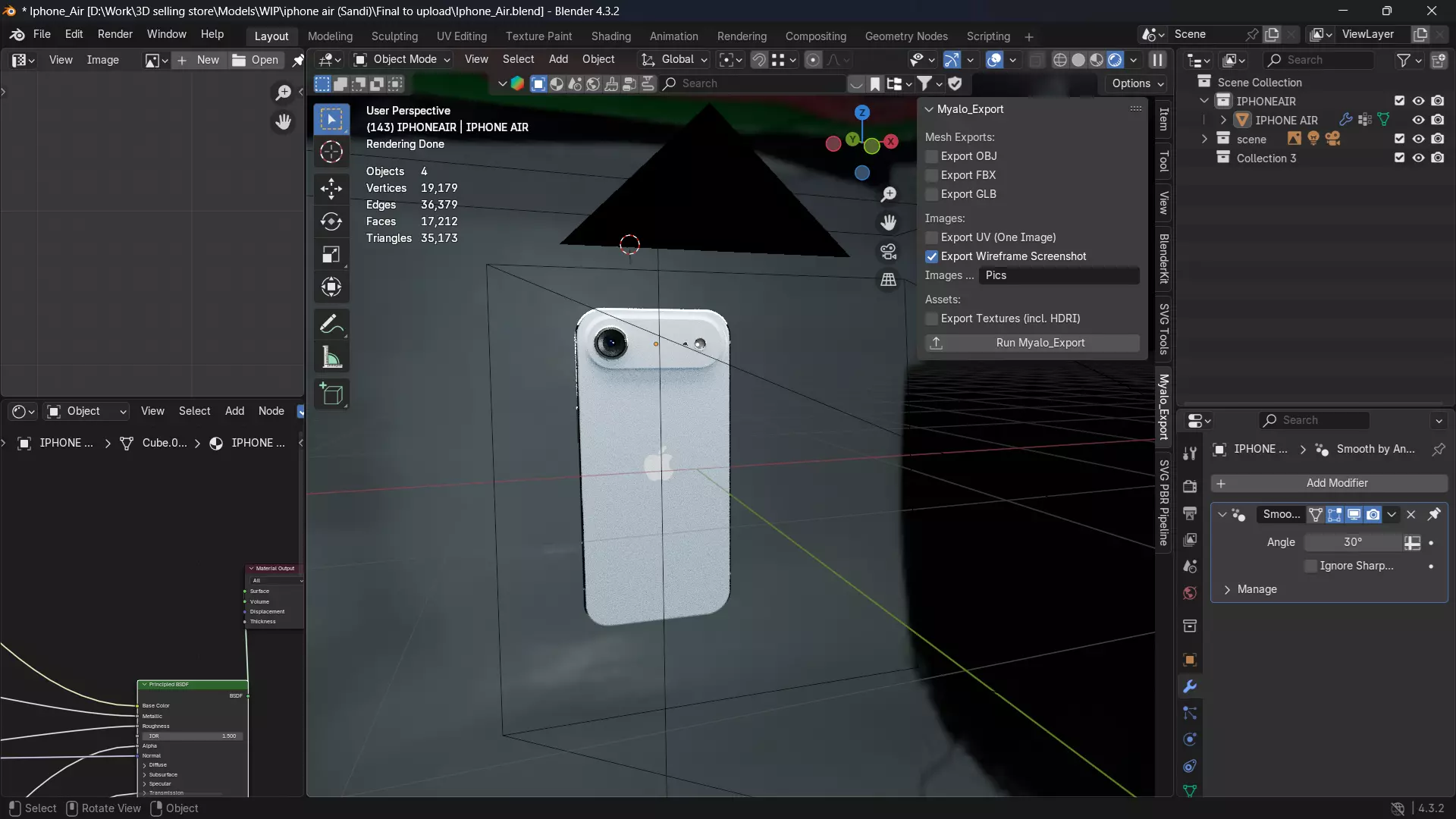Image resolution: width=1456 pixels, height=819 pixels.
Task: Open the Object properties tab
Action: click(1190, 660)
